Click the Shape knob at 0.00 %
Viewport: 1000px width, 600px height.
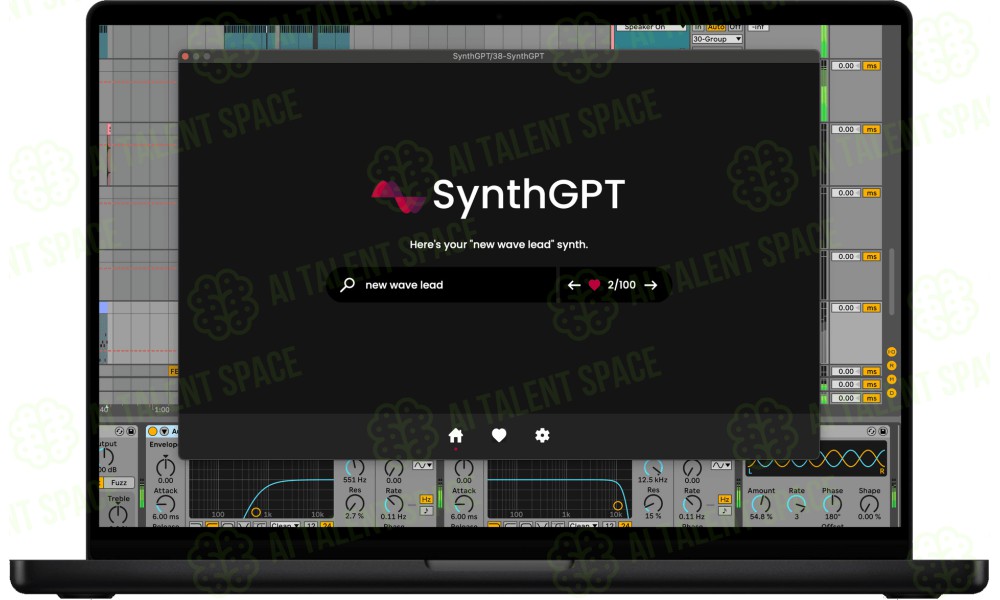coord(869,504)
